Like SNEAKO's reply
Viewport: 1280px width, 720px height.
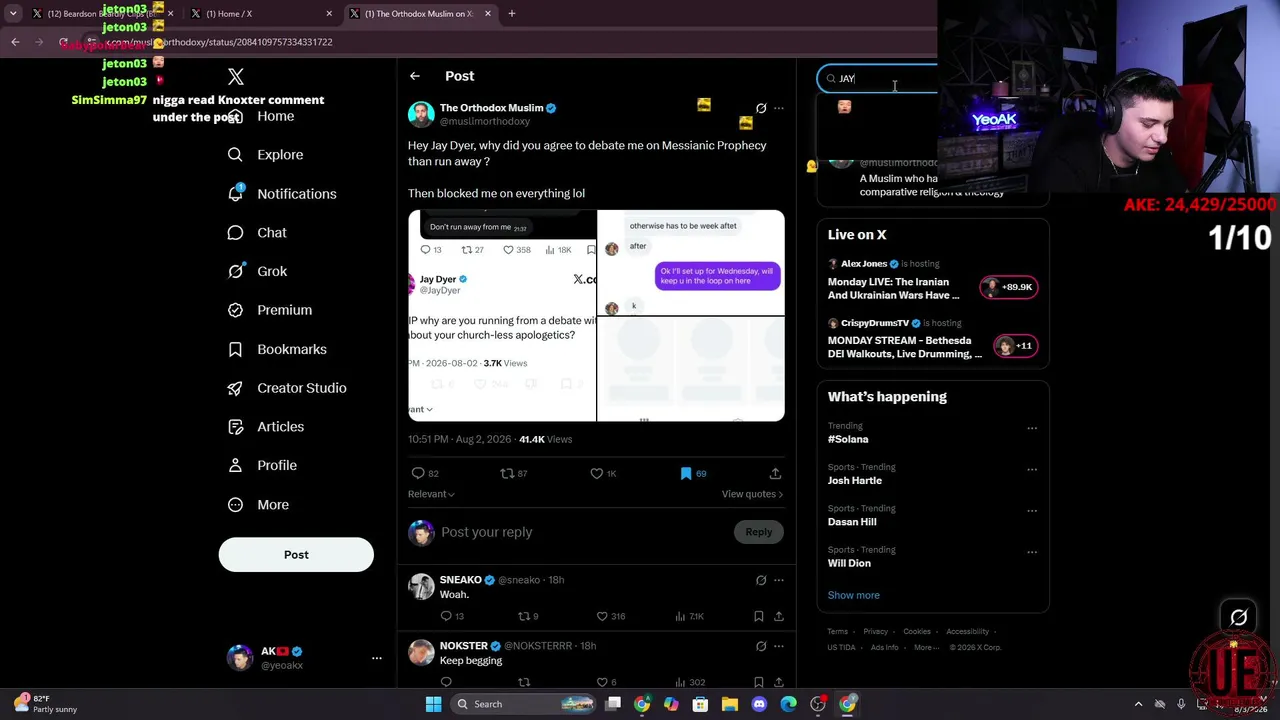click(x=602, y=616)
